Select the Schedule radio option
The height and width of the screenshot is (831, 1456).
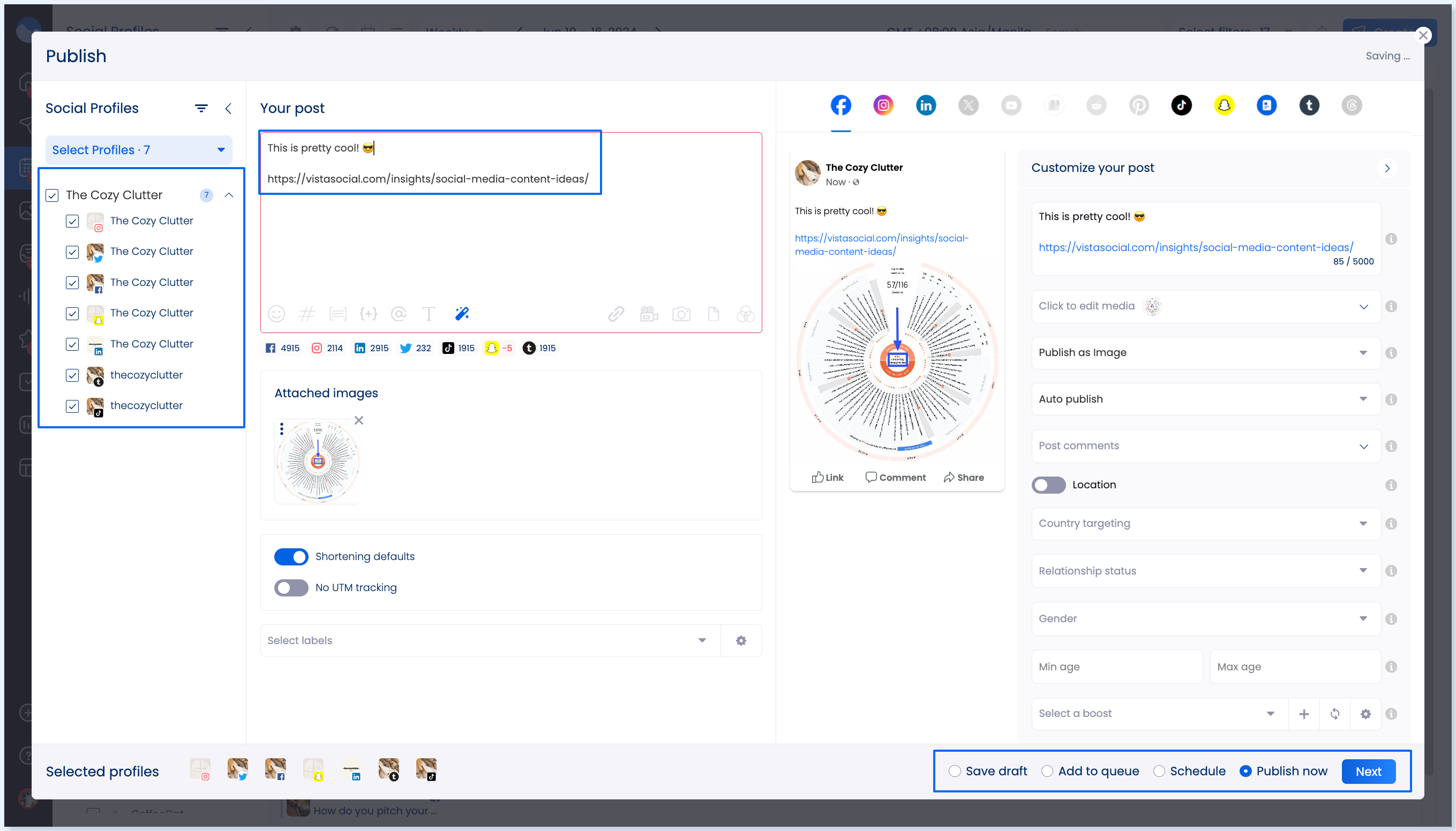click(1159, 771)
